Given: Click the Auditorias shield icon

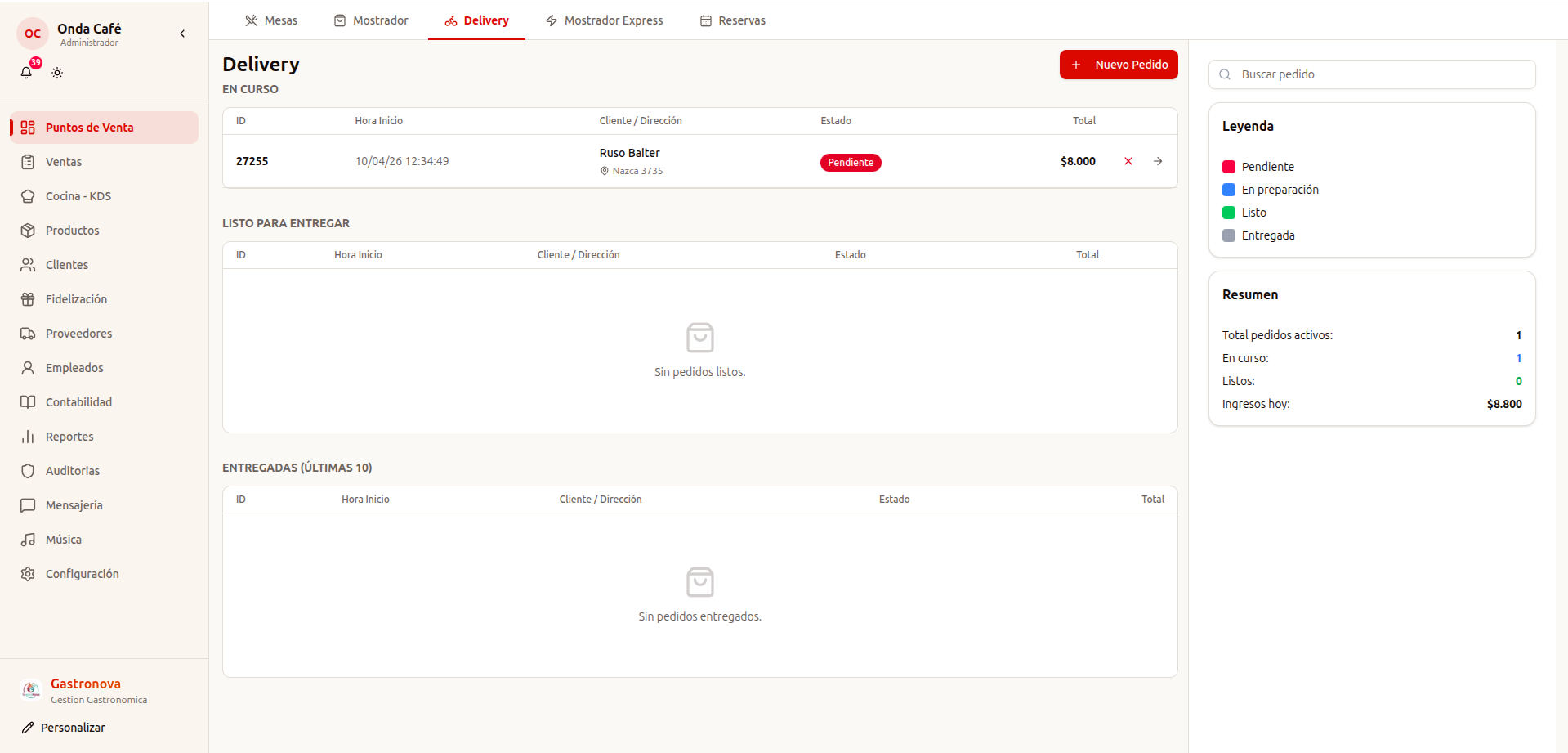Looking at the screenshot, I should pyautogui.click(x=28, y=471).
